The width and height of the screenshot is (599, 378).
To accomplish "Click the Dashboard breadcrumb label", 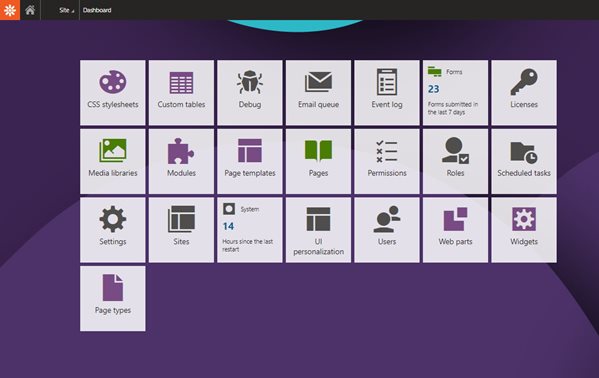I will (97, 10).
